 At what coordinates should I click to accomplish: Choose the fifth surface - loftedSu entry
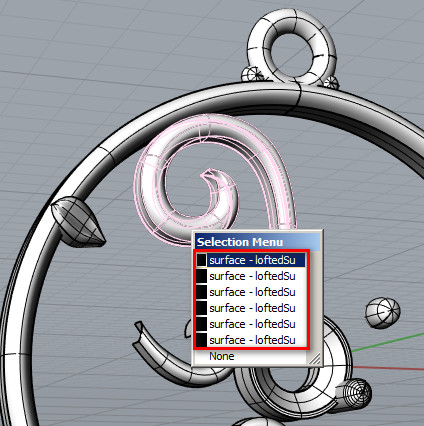click(x=251, y=324)
